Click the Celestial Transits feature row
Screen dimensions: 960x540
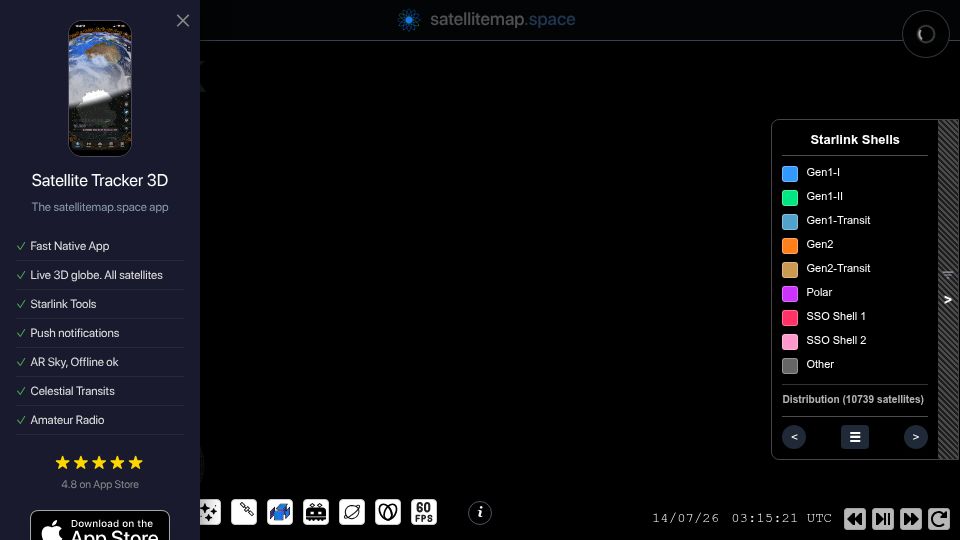click(100, 391)
